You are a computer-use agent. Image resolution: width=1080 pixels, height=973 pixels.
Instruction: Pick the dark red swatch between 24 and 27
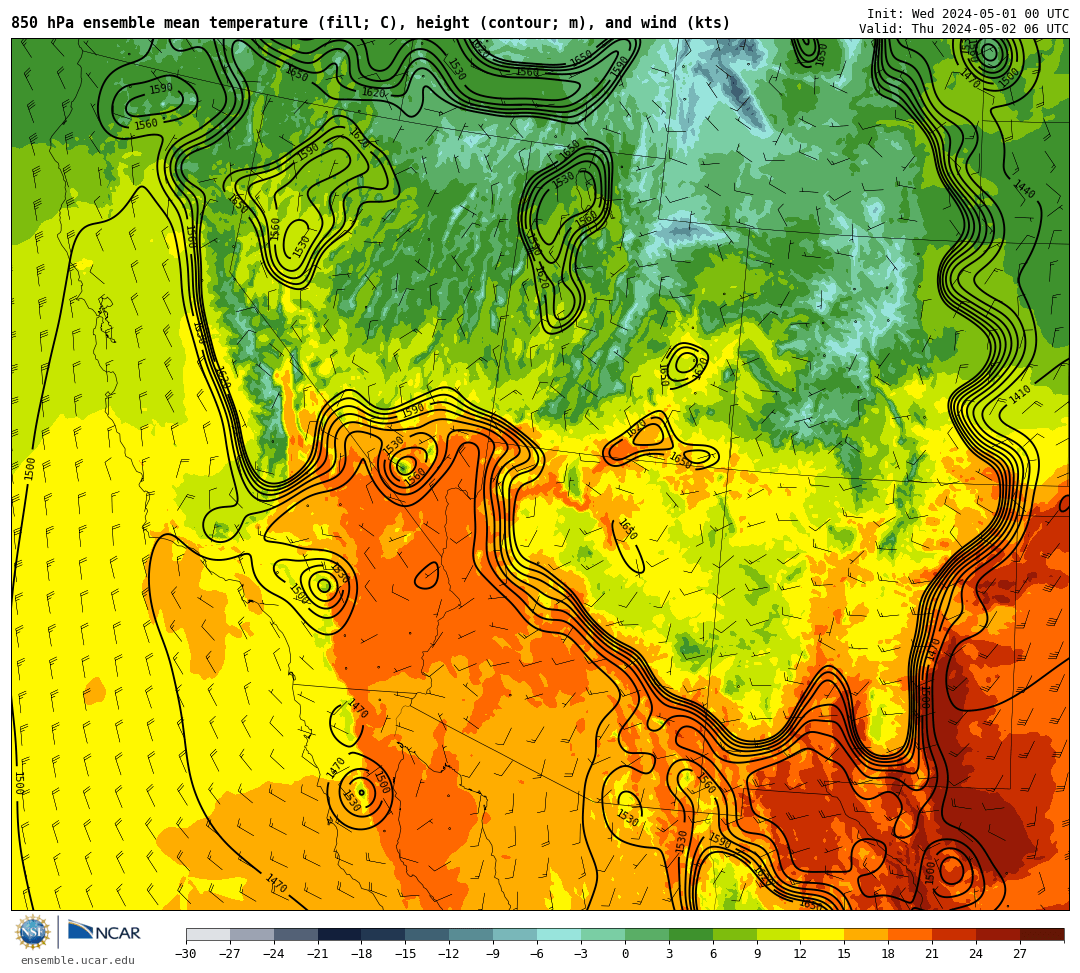click(x=999, y=934)
